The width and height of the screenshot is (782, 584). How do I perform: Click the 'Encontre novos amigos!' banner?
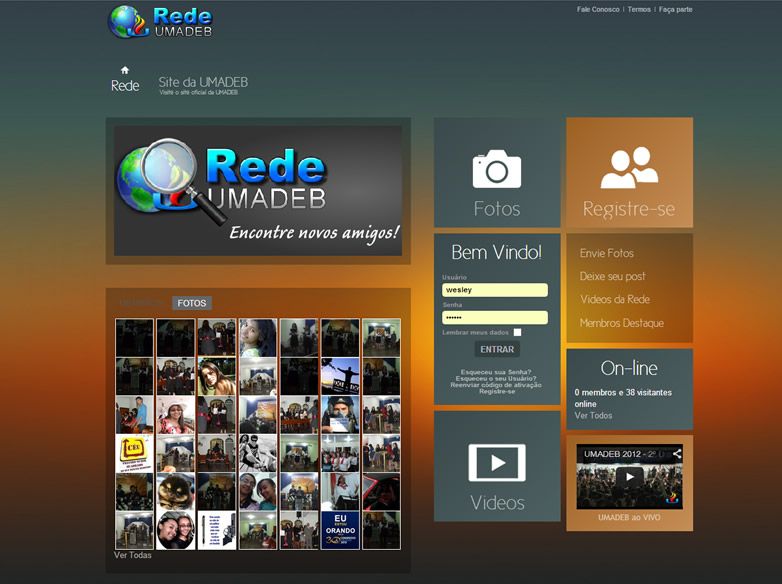(x=258, y=191)
